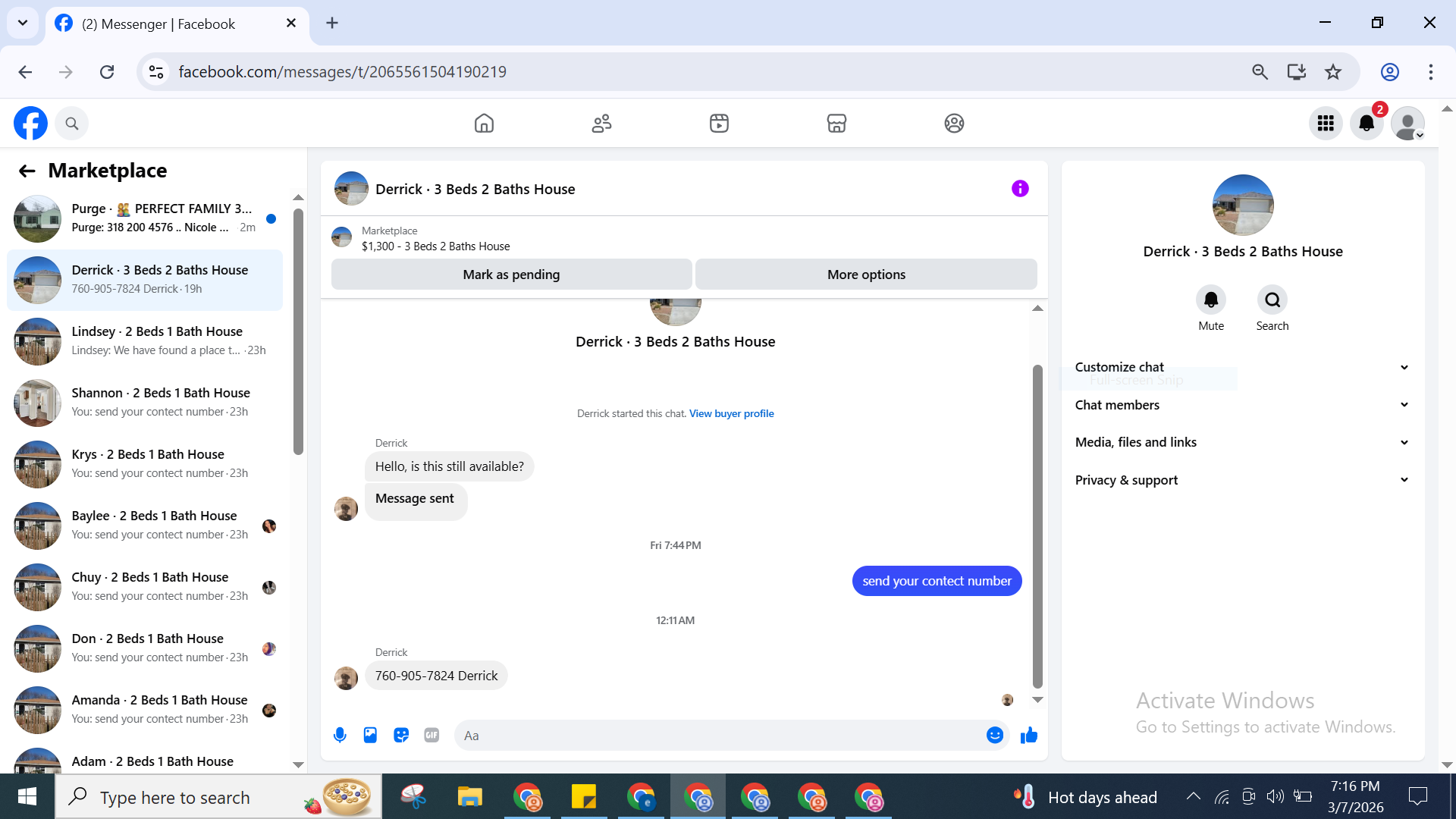
Task: Choose a GIF with the GIF icon
Action: point(431,735)
